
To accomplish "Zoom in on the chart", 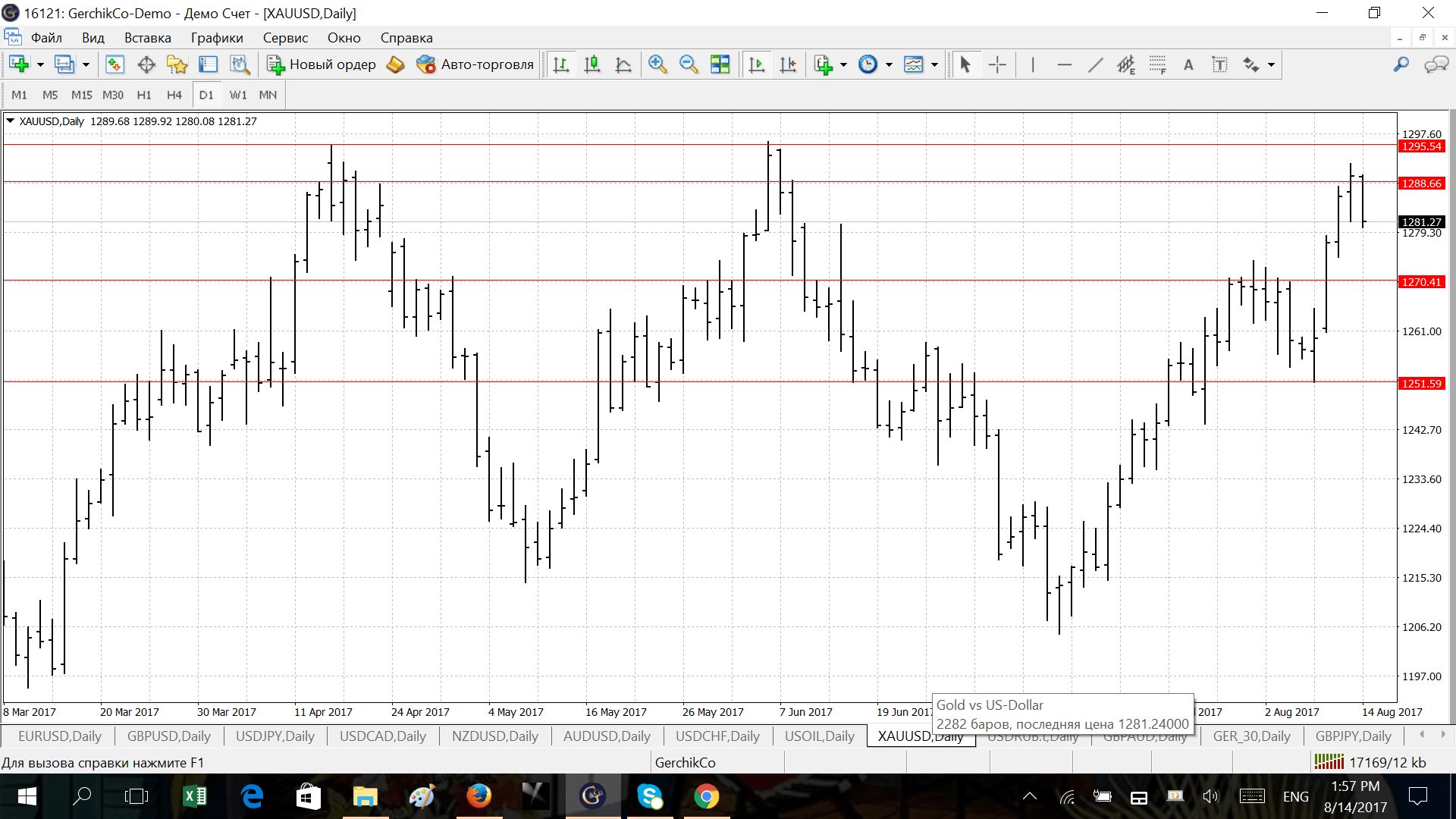I will point(657,64).
